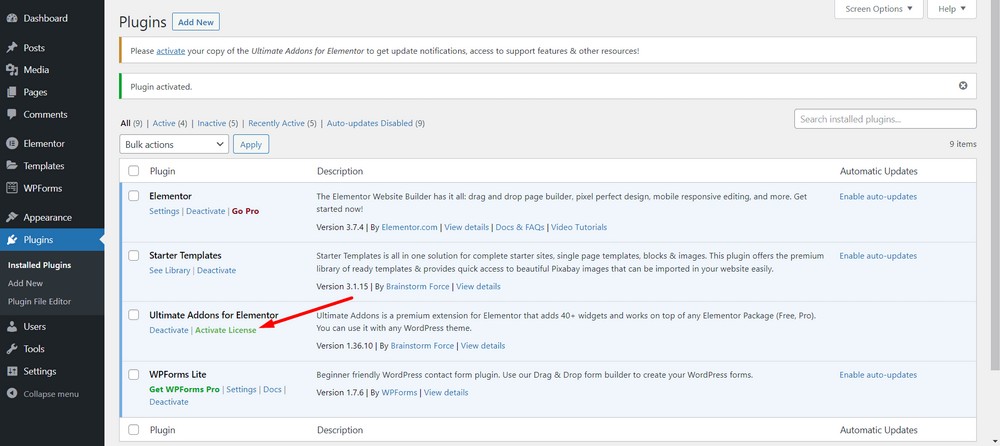Check the select-all checkbox in table footer
1000x446 pixels.
coord(133,429)
